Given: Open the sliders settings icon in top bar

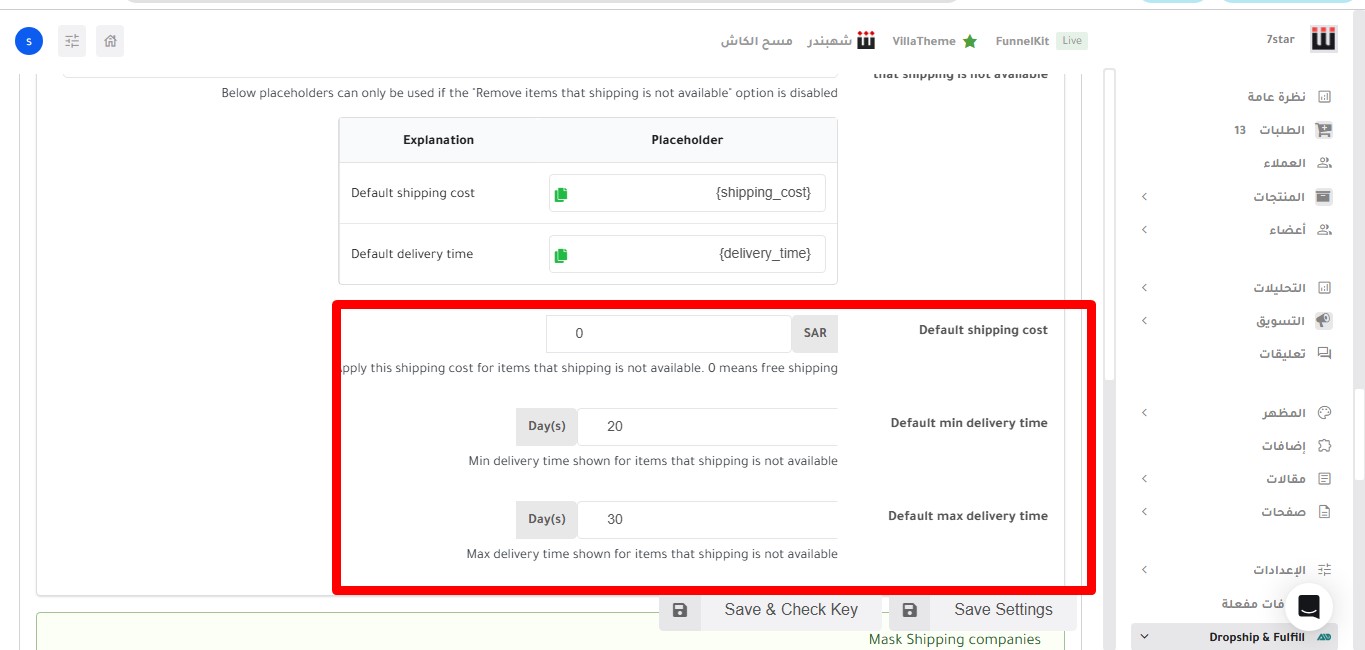Looking at the screenshot, I should [72, 41].
